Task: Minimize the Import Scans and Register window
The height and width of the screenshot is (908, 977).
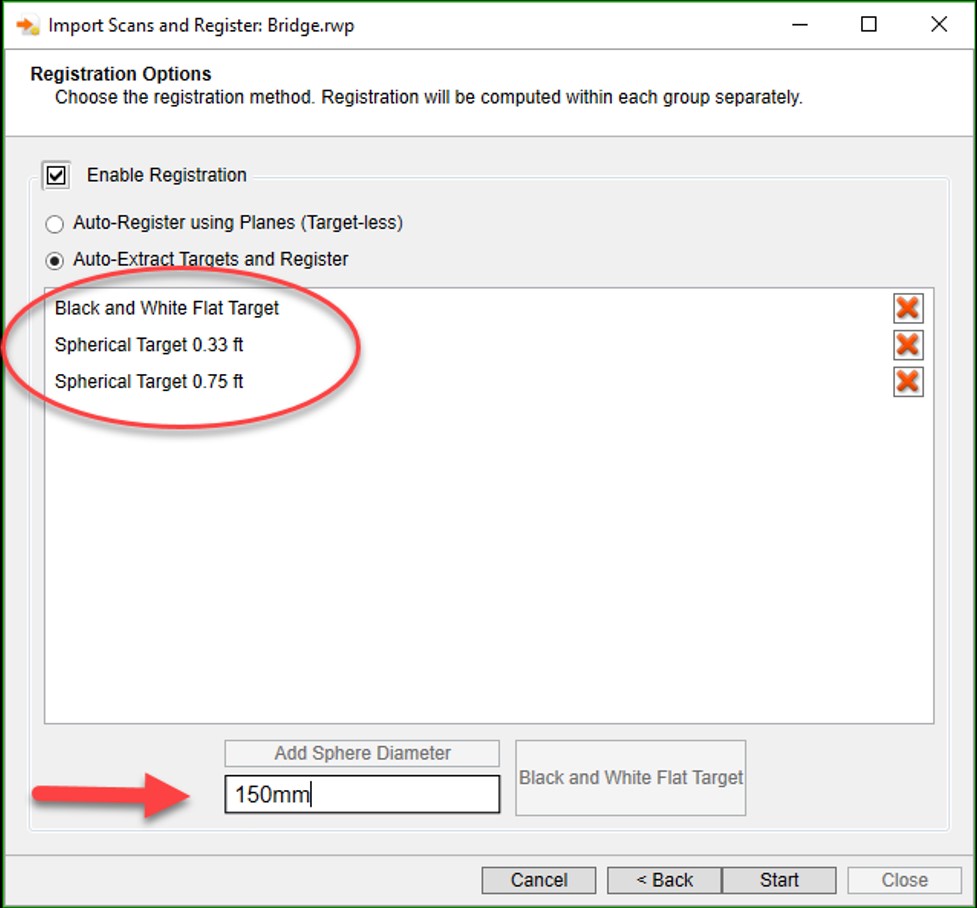Action: pos(800,25)
